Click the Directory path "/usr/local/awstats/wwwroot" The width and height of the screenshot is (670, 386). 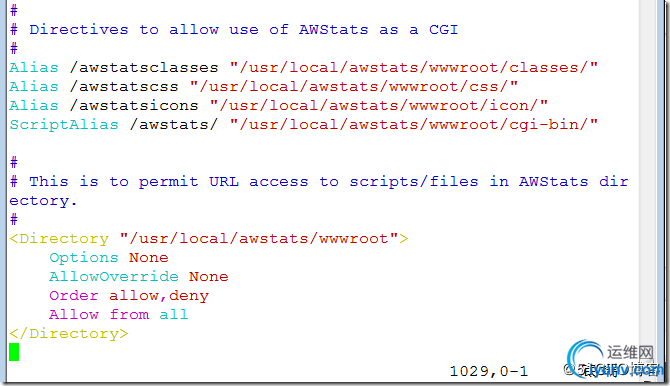[x=259, y=239]
